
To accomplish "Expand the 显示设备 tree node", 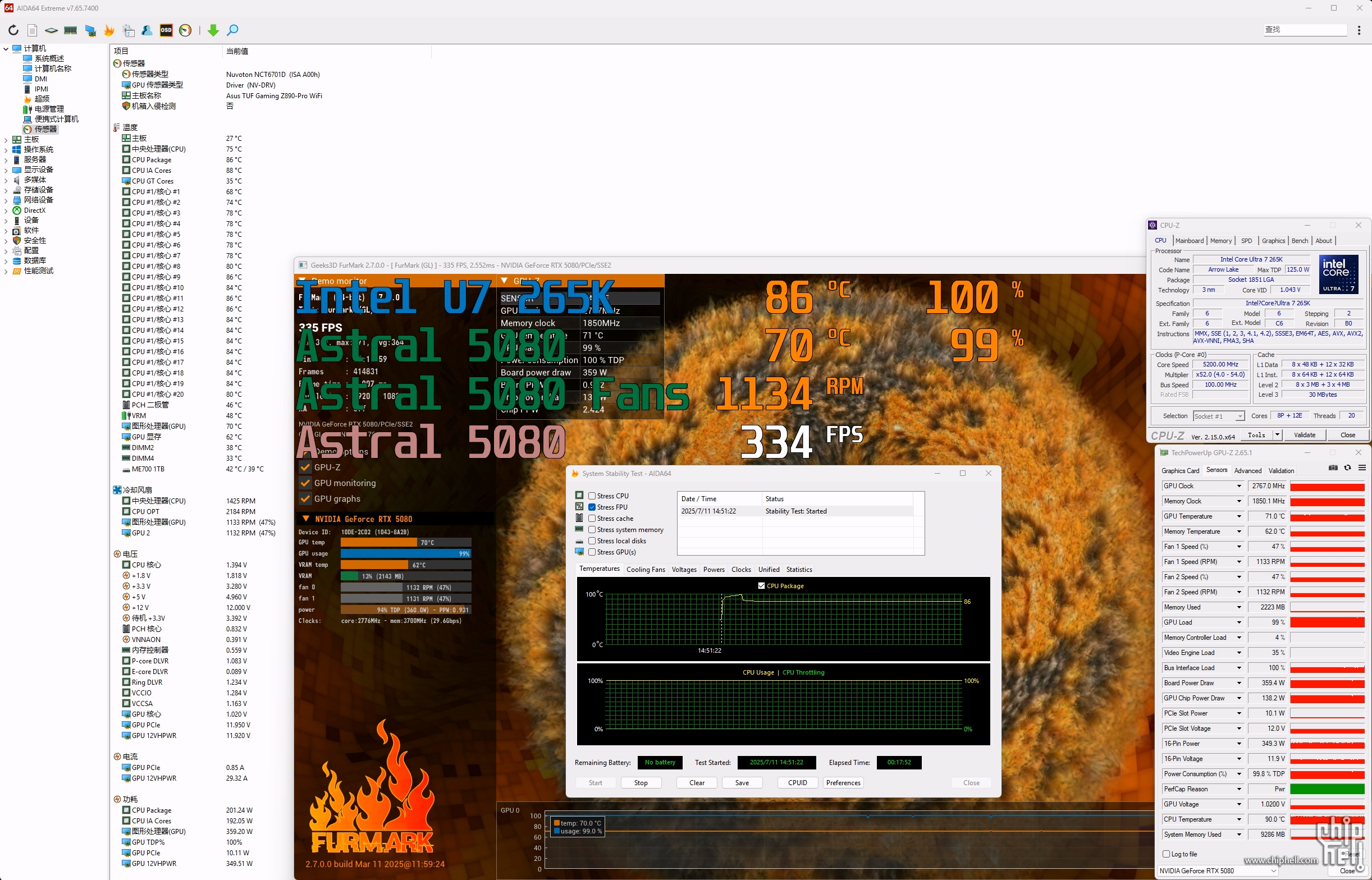I will point(6,169).
